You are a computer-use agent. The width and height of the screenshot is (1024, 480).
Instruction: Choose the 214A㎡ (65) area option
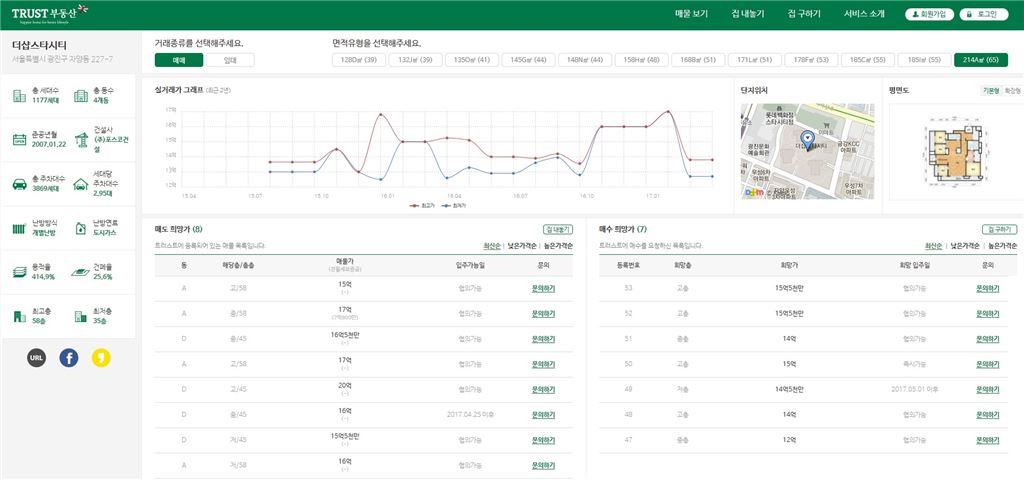[980, 60]
